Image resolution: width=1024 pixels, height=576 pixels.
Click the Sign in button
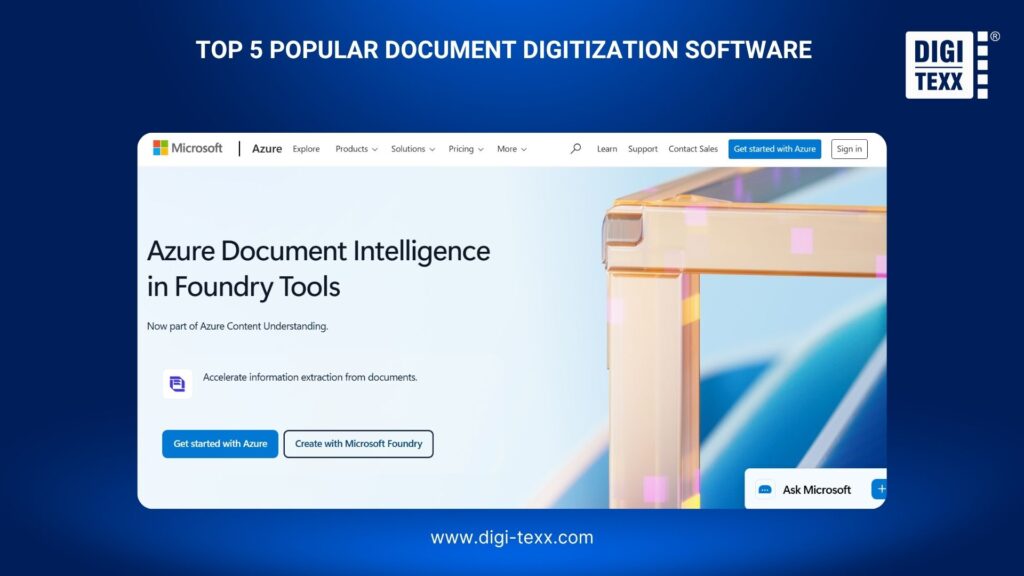(849, 149)
